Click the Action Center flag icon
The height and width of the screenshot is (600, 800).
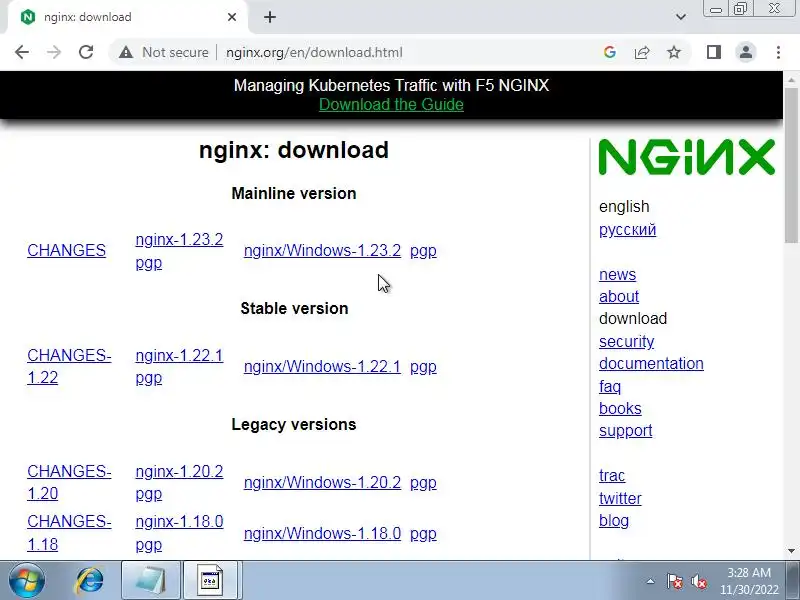point(674,581)
